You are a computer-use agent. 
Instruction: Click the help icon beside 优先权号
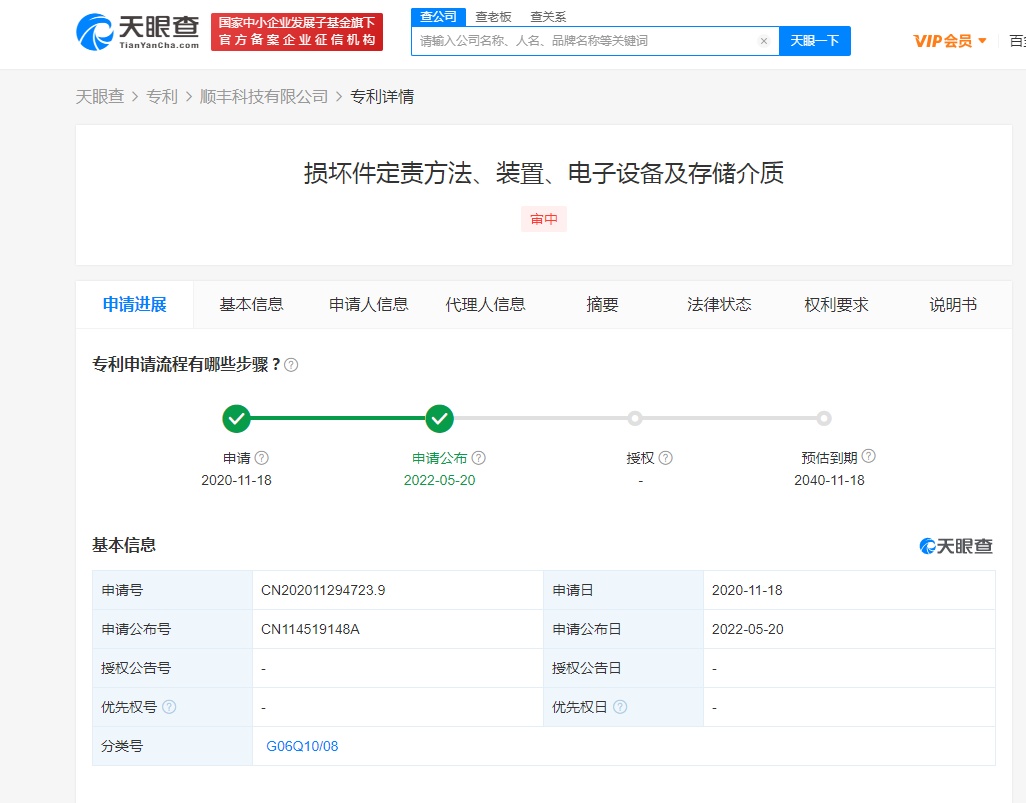click(169, 707)
